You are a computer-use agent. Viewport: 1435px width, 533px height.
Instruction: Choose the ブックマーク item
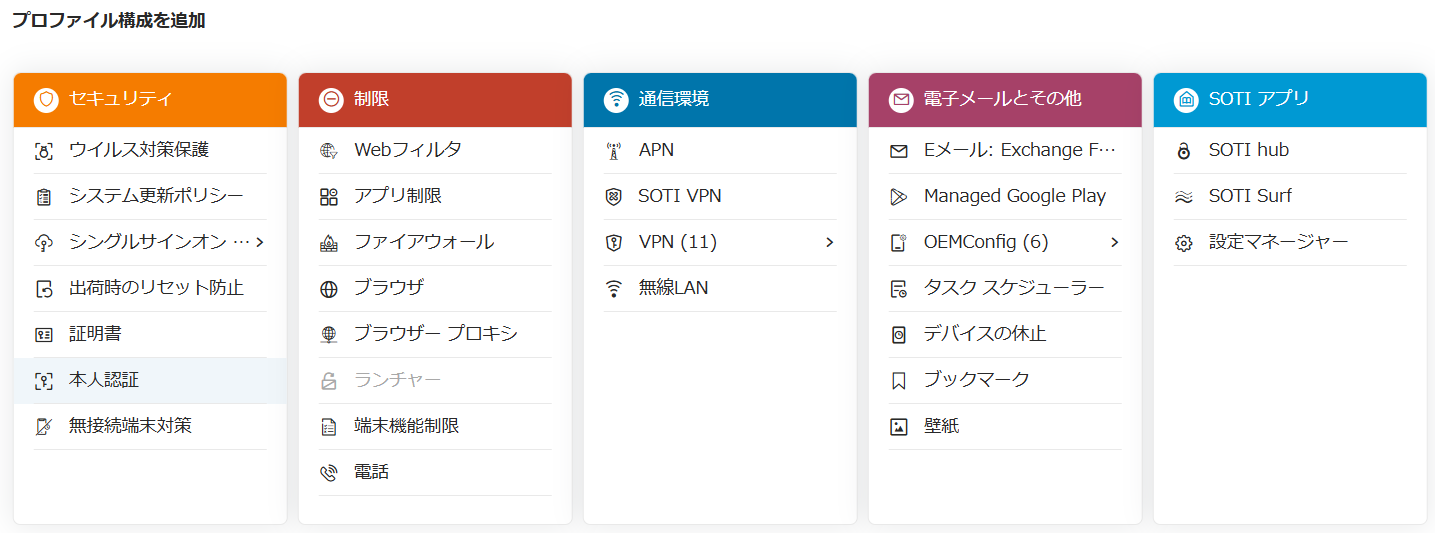[1005, 380]
